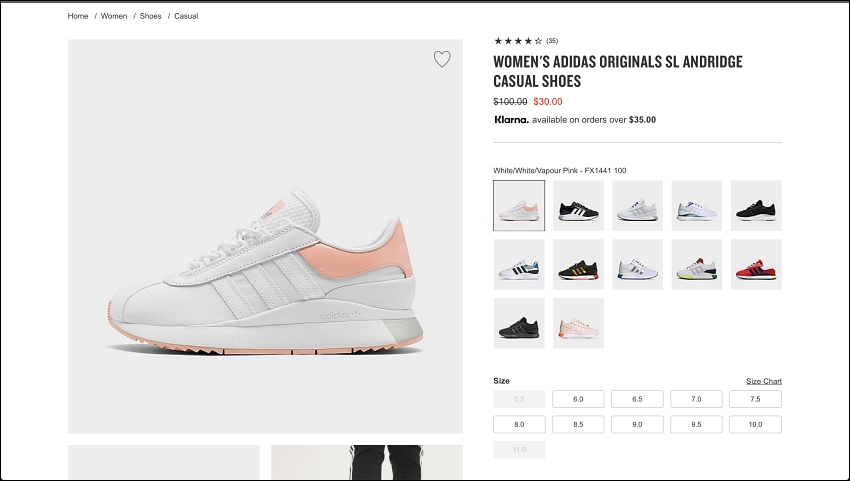Select black shoe with iridescent heel swatch
Image resolution: width=850 pixels, height=481 pixels.
pos(756,206)
